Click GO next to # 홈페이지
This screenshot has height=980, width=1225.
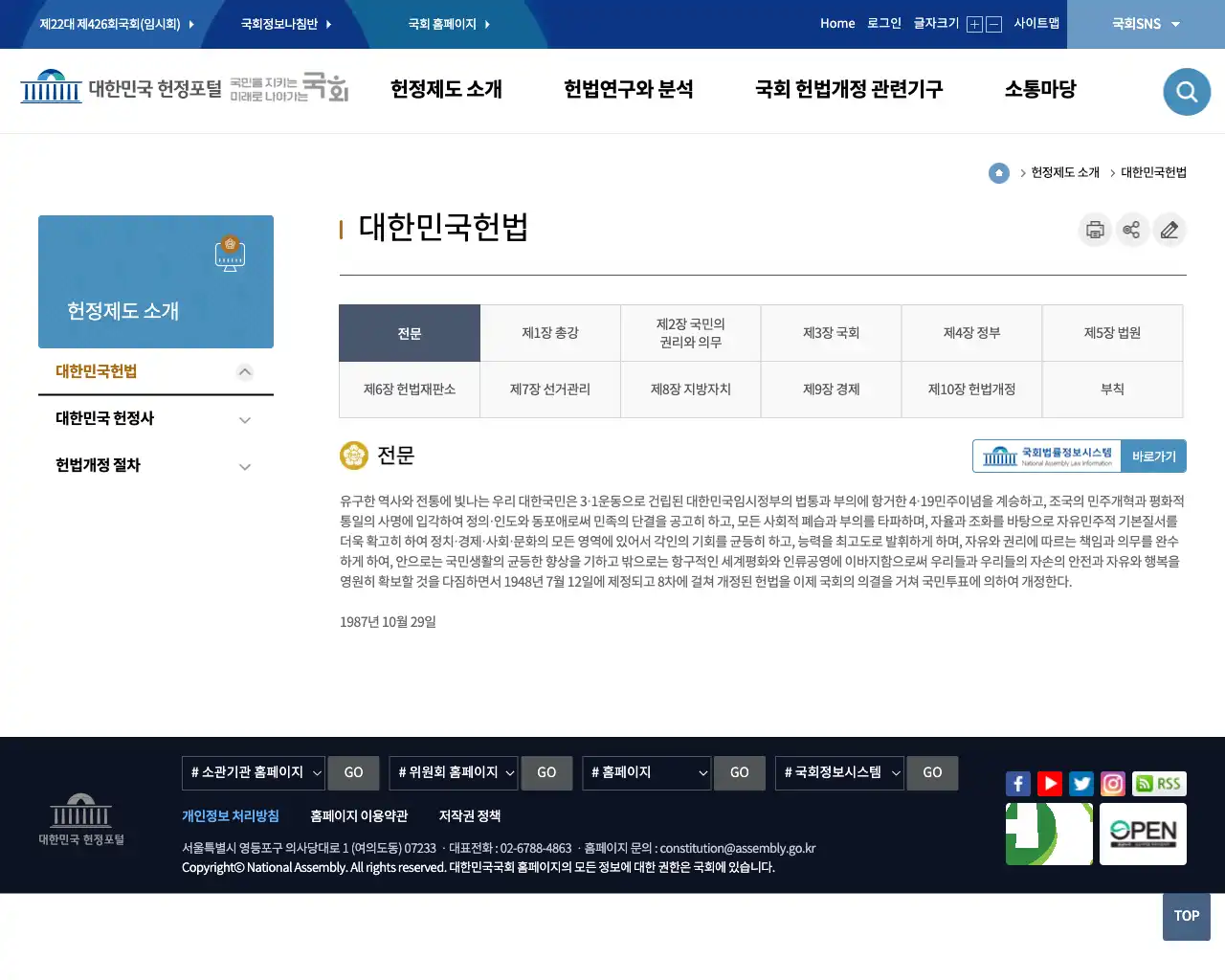tap(740, 773)
